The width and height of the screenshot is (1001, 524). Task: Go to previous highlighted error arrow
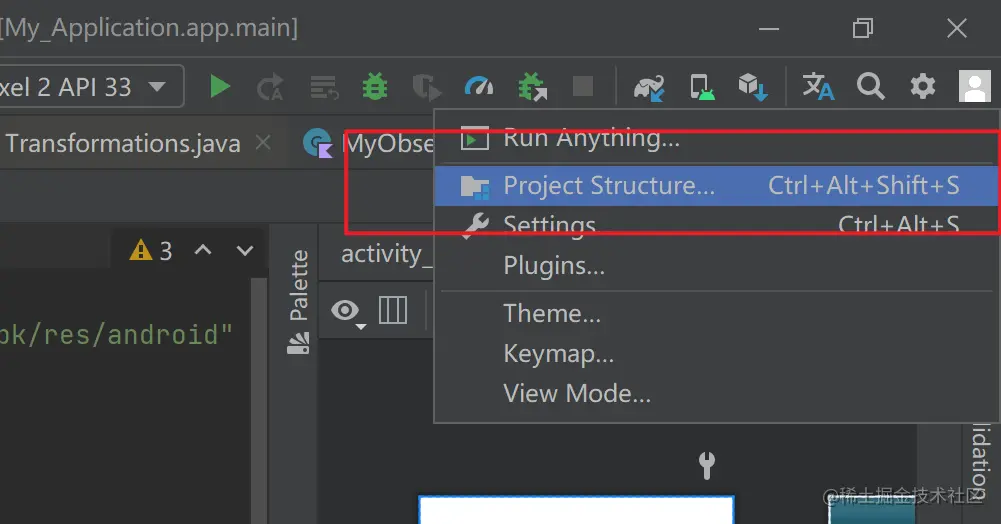[x=203, y=250]
